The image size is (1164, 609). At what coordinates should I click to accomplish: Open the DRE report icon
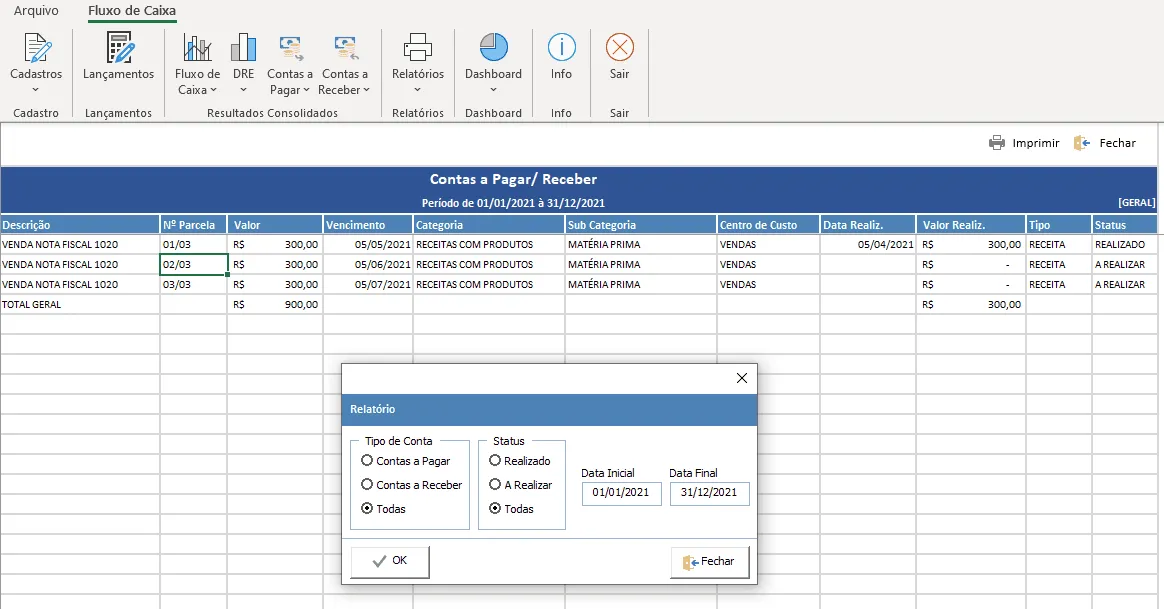coord(243,48)
